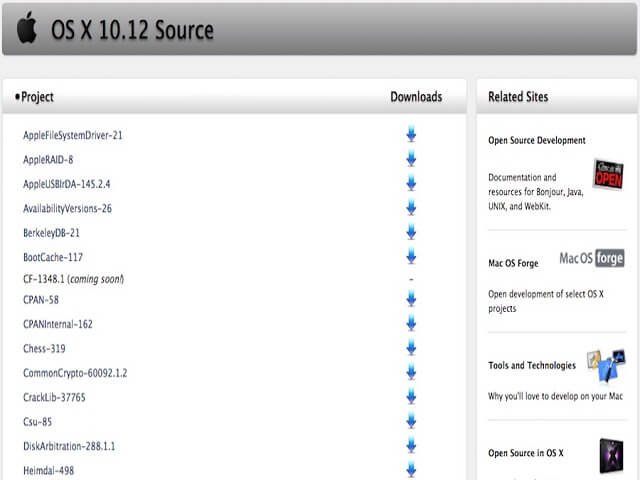Open the CPAN-58 project link
Image resolution: width=640 pixels, height=480 pixels.
[x=41, y=300]
